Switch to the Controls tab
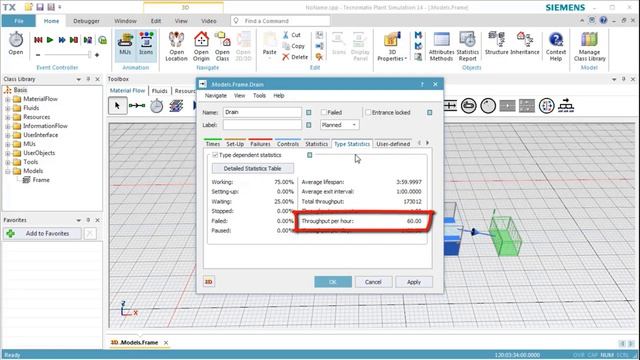This screenshot has height=360, width=640. (x=287, y=144)
